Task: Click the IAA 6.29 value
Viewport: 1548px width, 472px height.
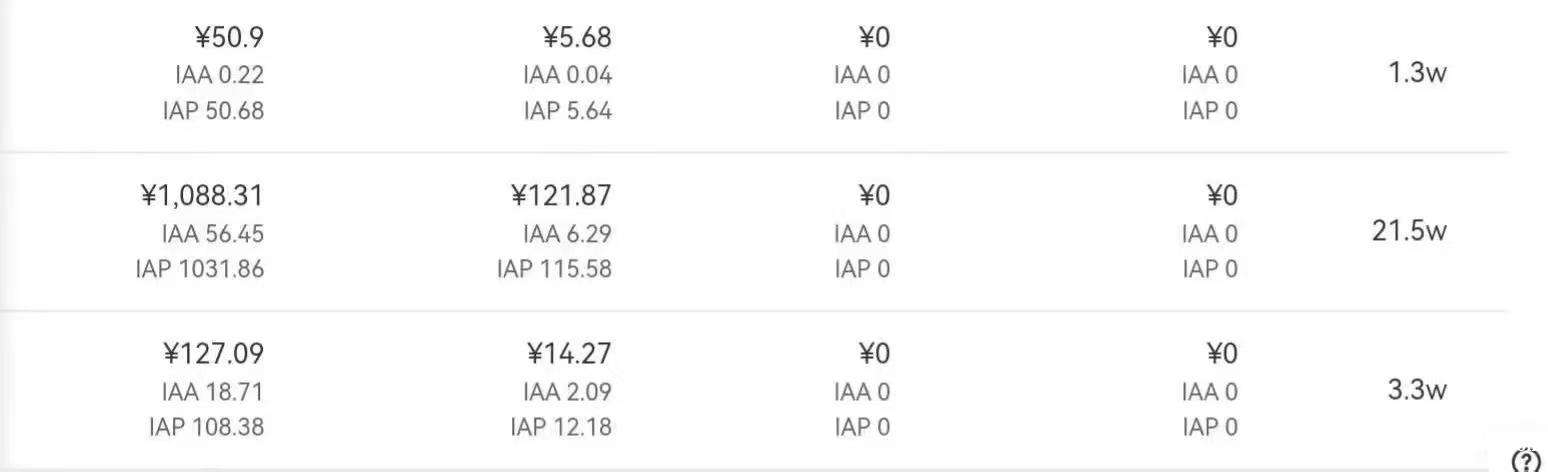Action: tap(567, 234)
